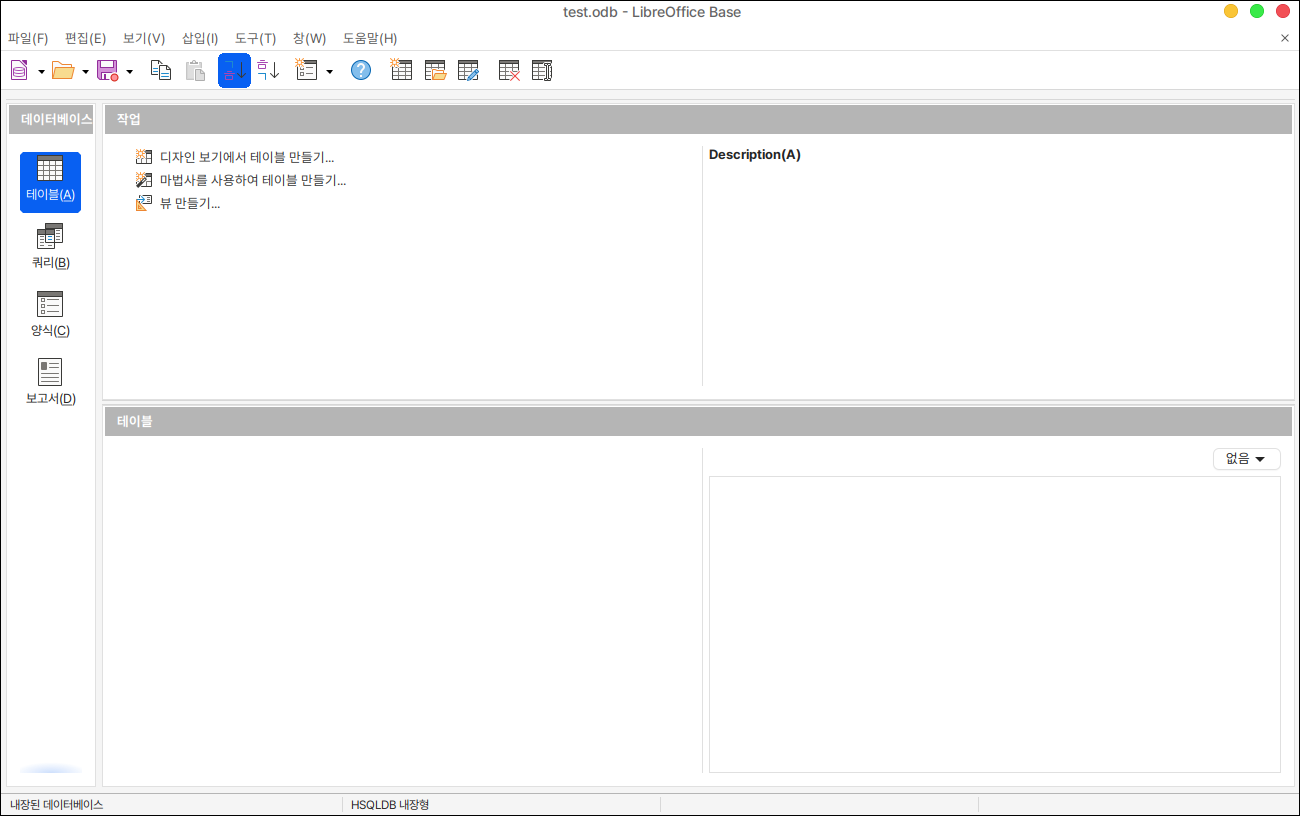This screenshot has height=816, width=1300.
Task: Click 디자인 보기에서 테이블 만들기 link
Action: click(x=246, y=157)
